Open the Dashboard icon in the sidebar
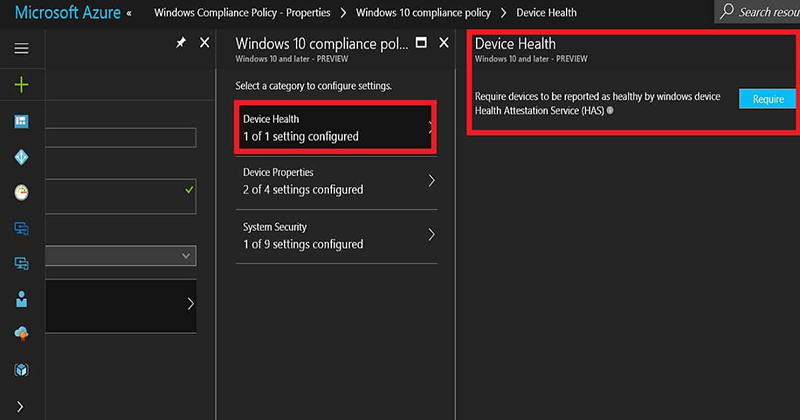The image size is (800, 420). 21,121
